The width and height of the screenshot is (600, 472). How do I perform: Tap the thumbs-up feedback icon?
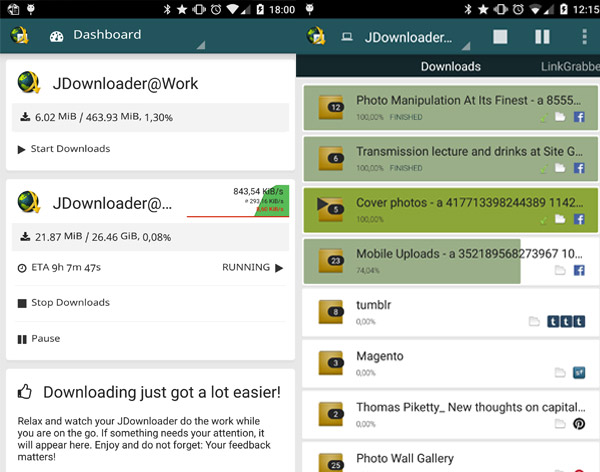point(26,392)
